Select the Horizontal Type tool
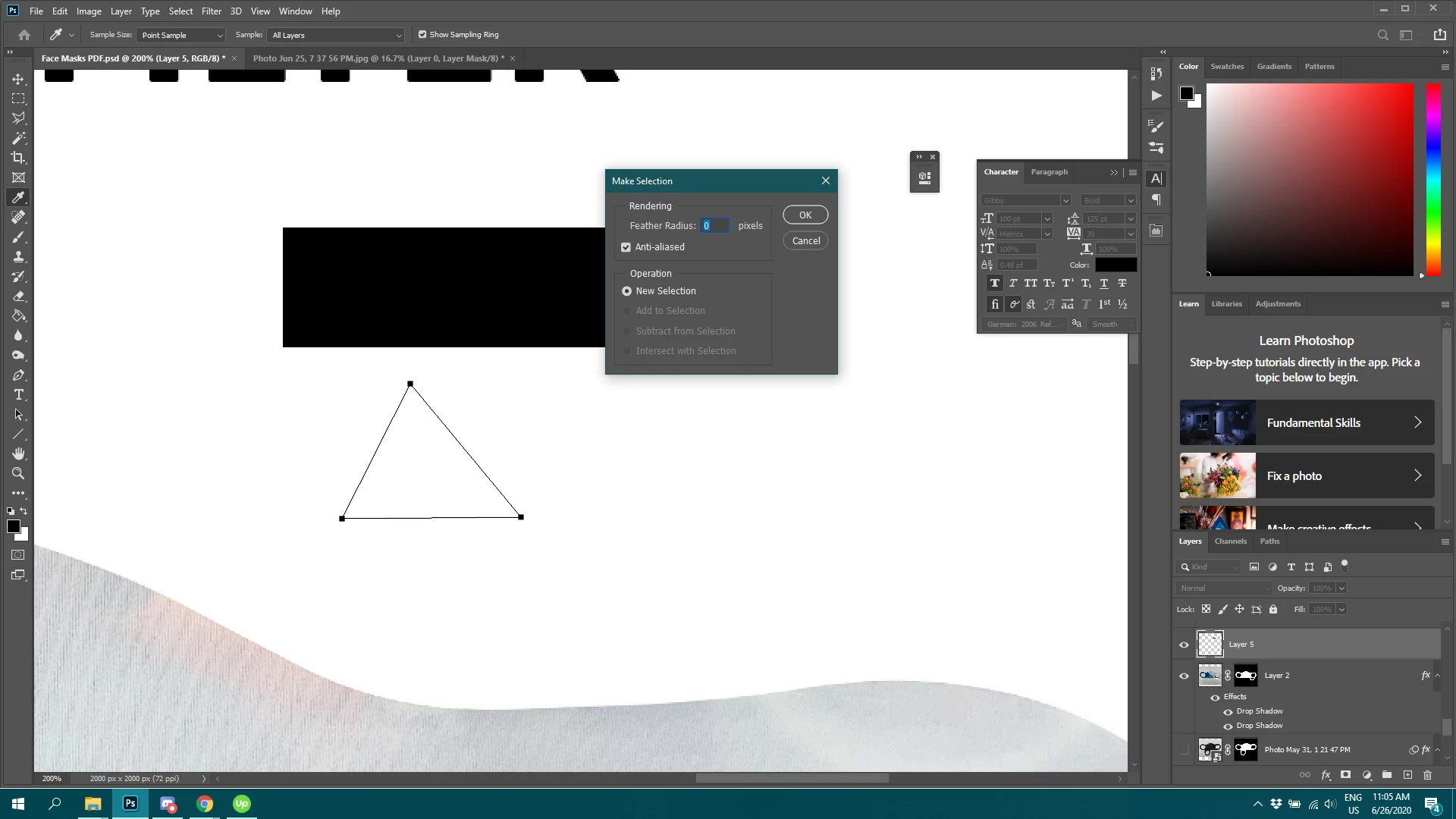 (x=18, y=395)
